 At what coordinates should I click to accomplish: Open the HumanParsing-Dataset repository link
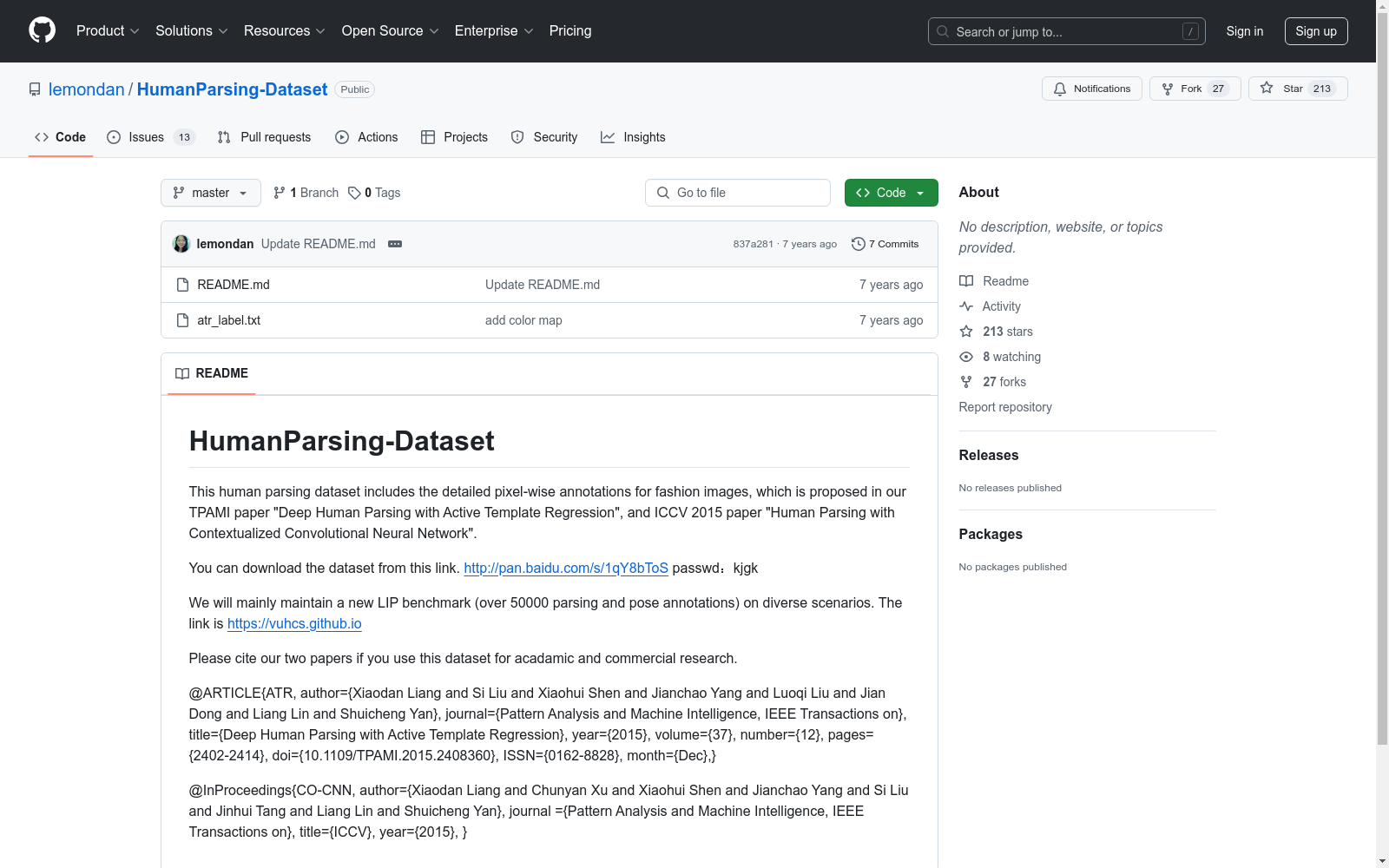pos(232,89)
